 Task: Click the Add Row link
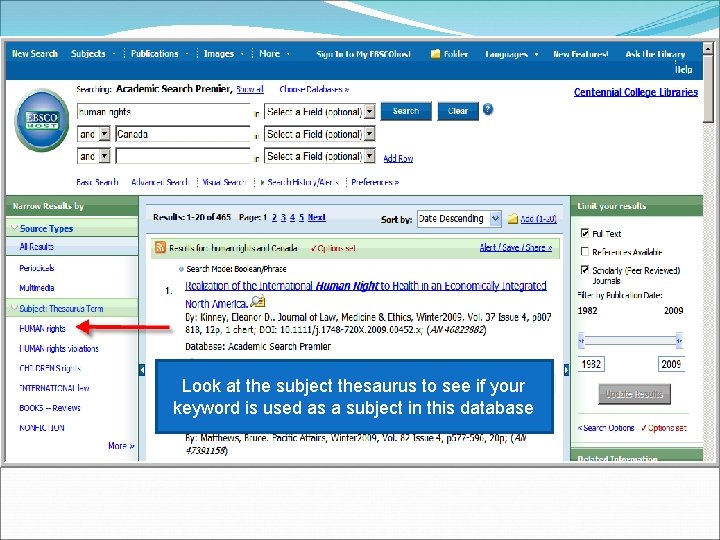398,158
